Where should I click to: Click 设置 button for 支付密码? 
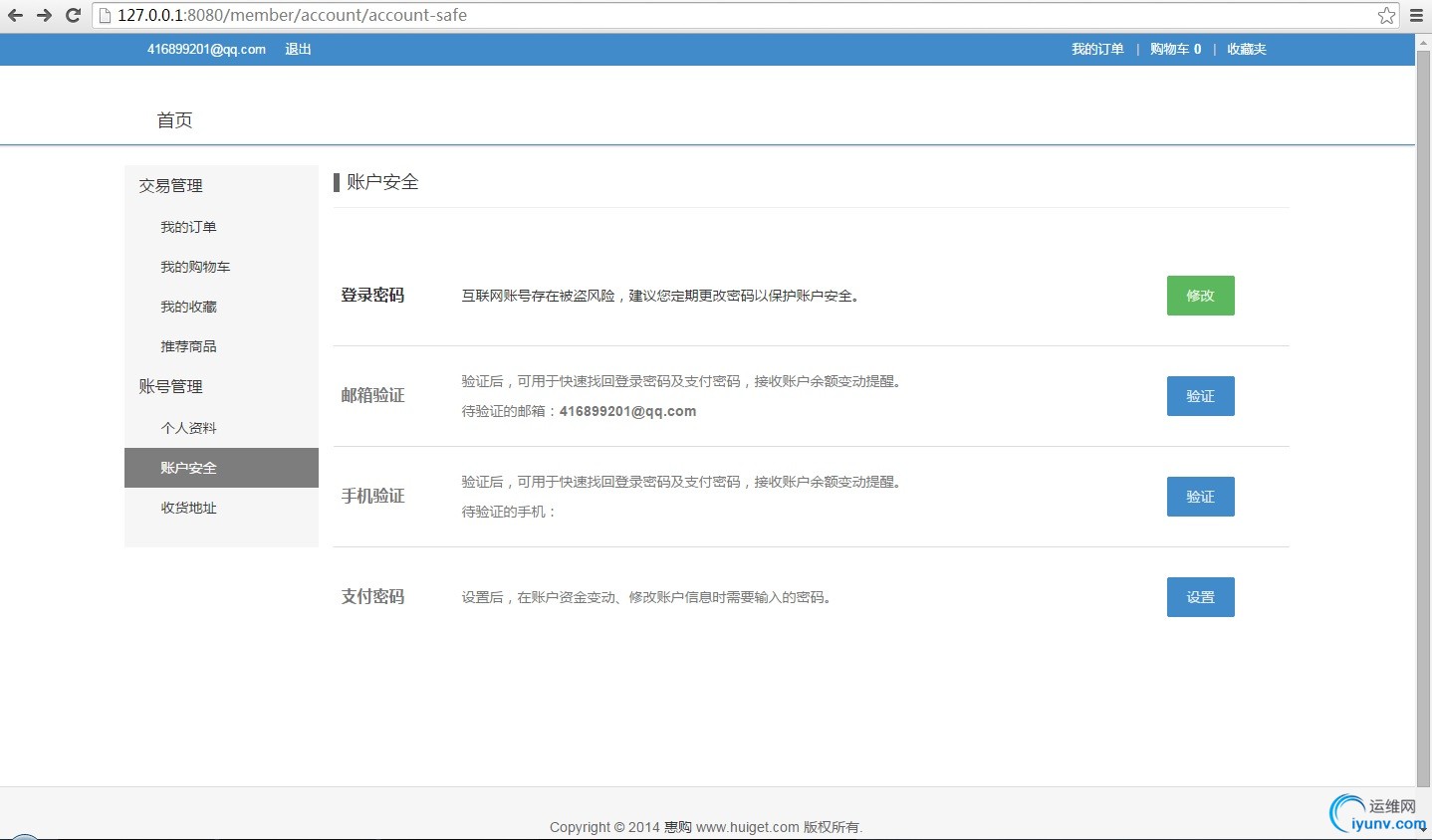pos(1200,597)
